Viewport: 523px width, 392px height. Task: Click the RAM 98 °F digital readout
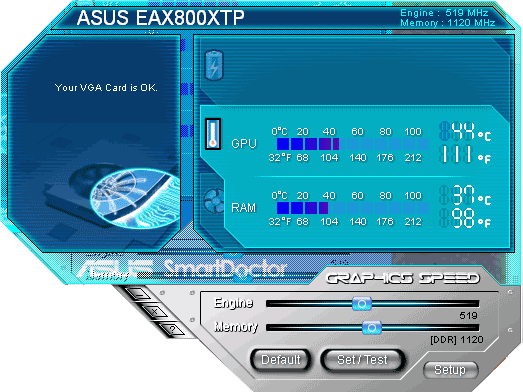465,218
